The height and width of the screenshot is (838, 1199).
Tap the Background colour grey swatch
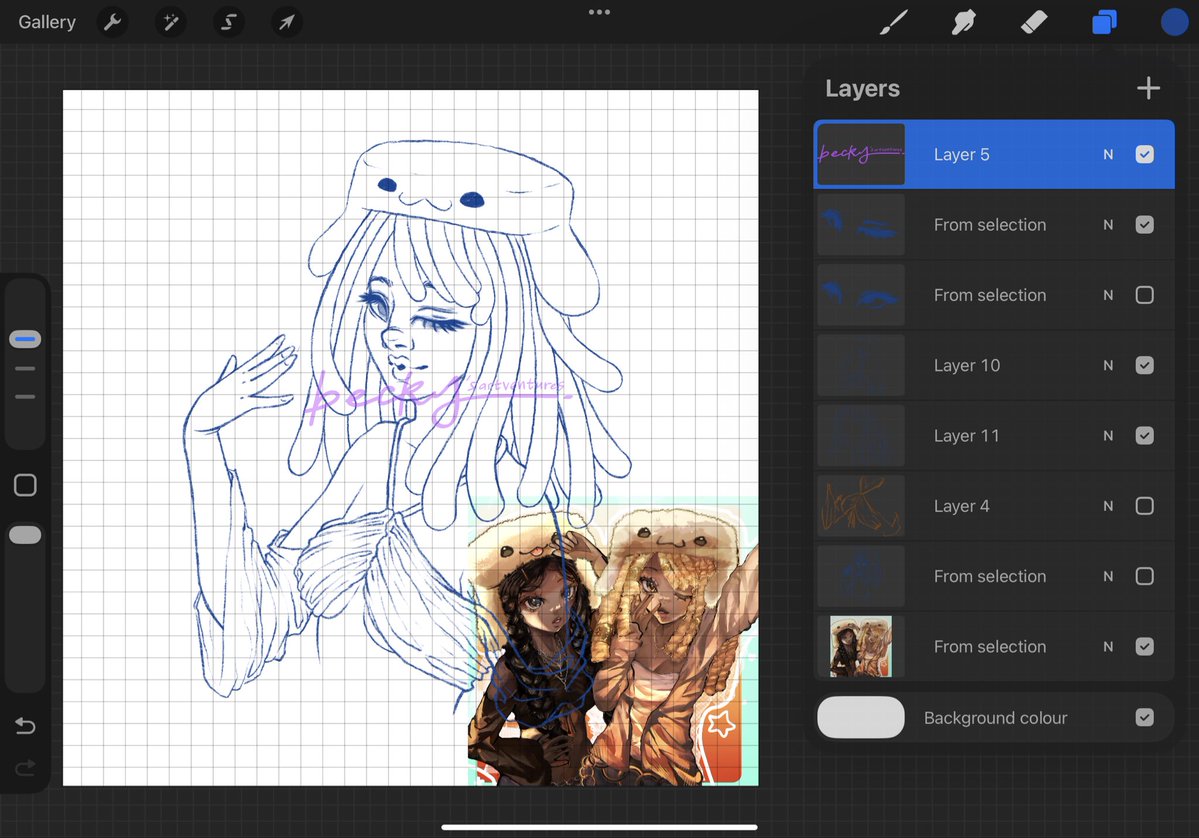(861, 717)
